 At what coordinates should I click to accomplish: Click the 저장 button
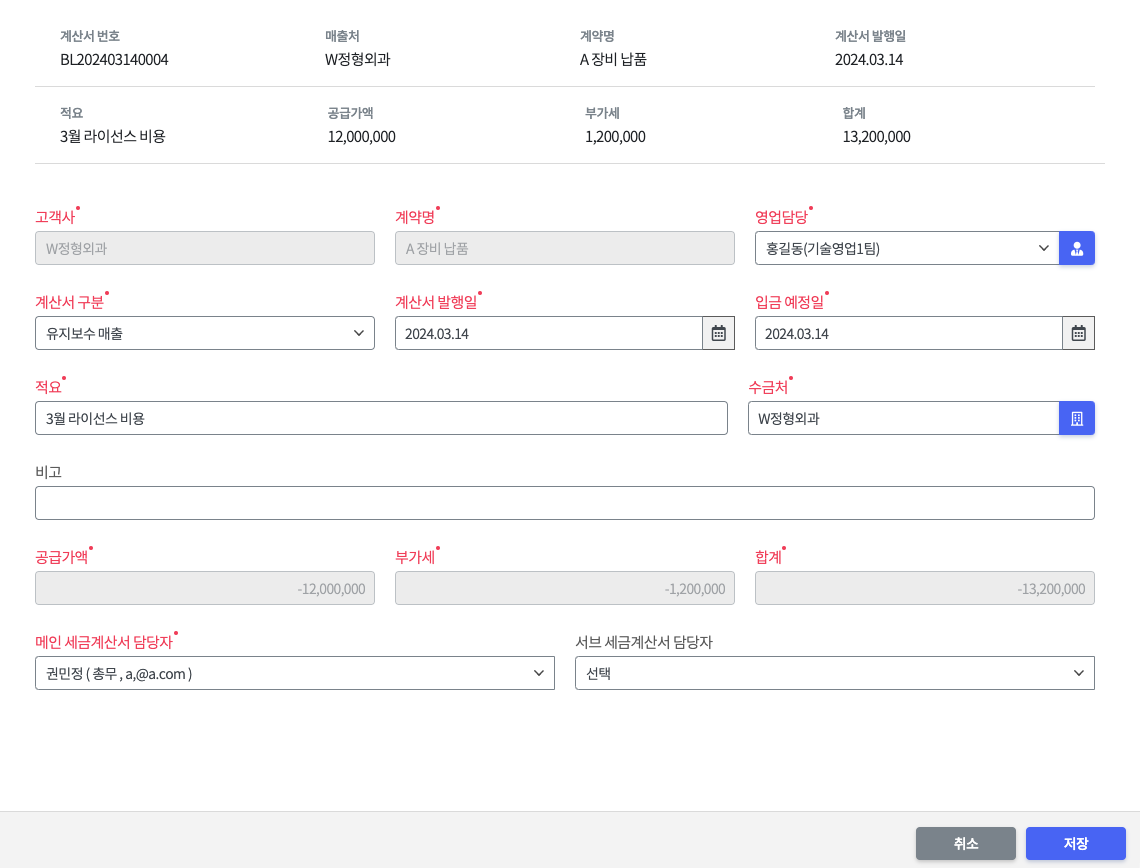(x=1076, y=843)
